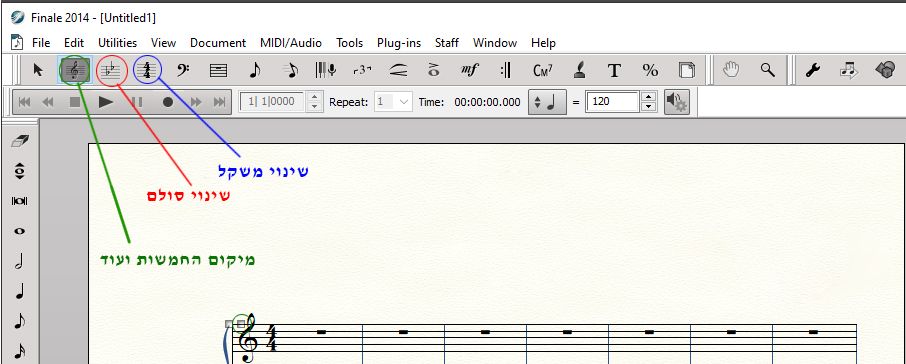This screenshot has width=906, height=364.
Task: Open the Plug-ins menu
Action: 399,43
